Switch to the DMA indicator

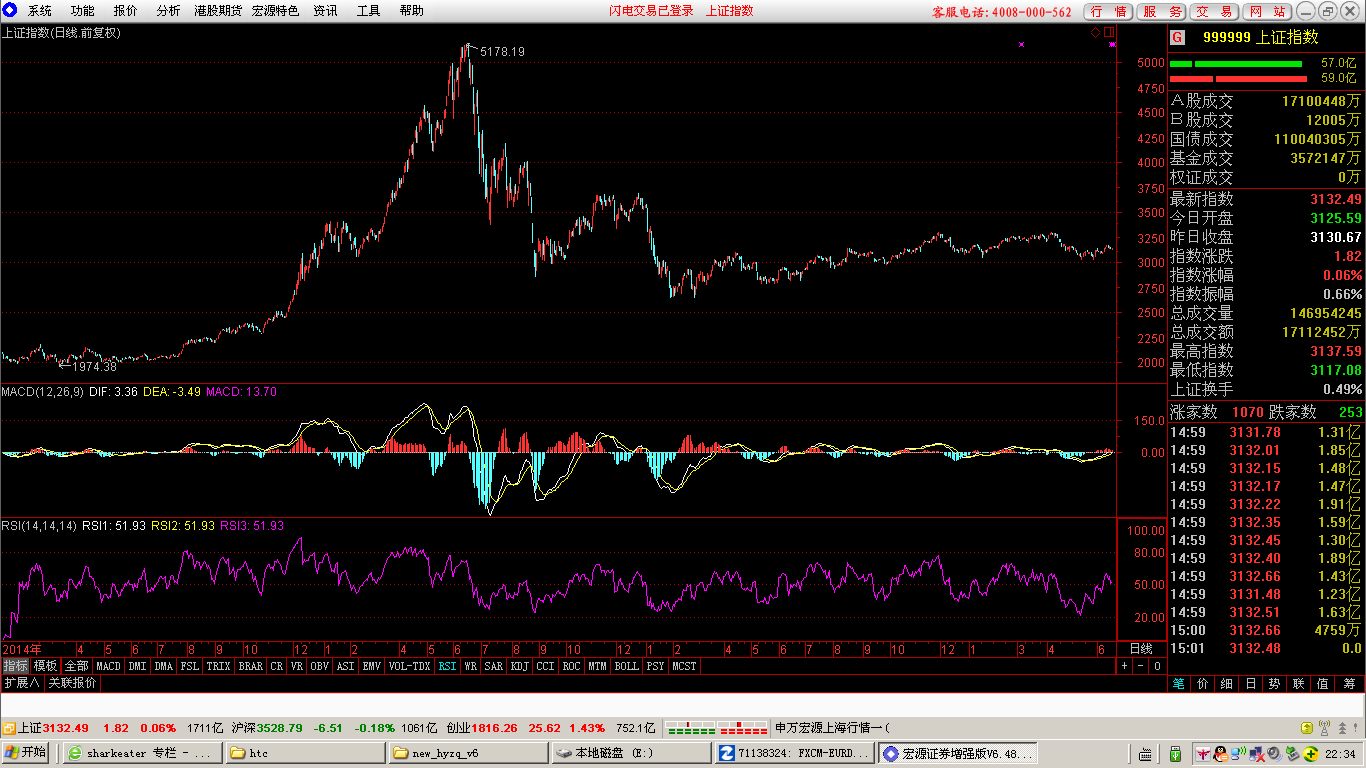coord(164,665)
